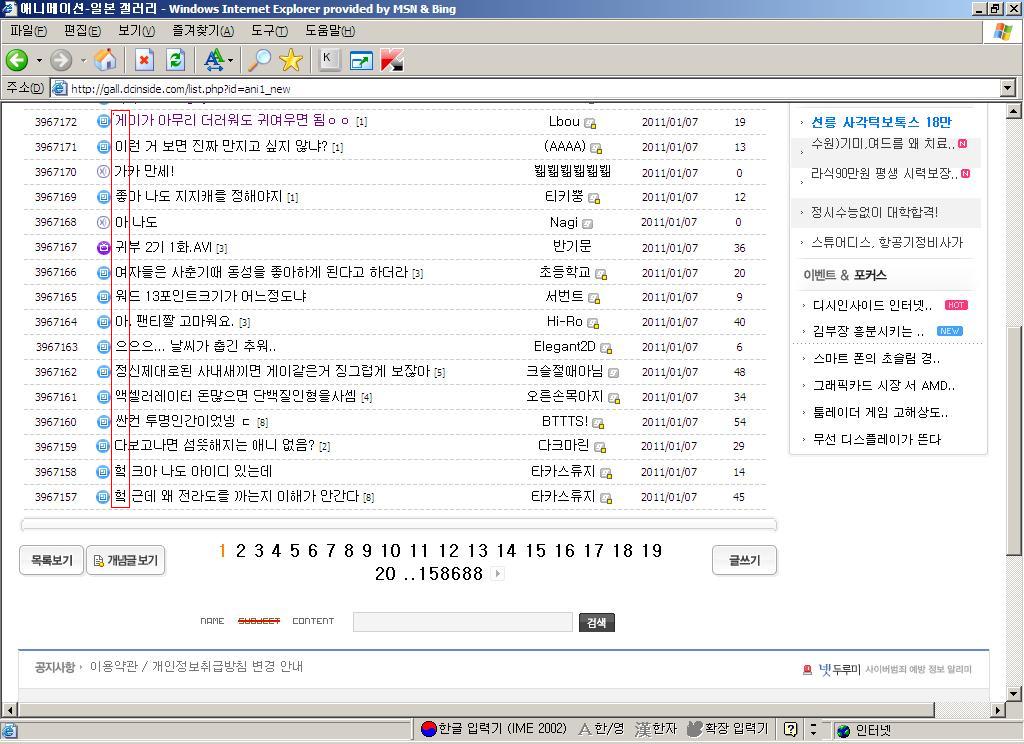Expand the address bar dropdown

point(1007,88)
